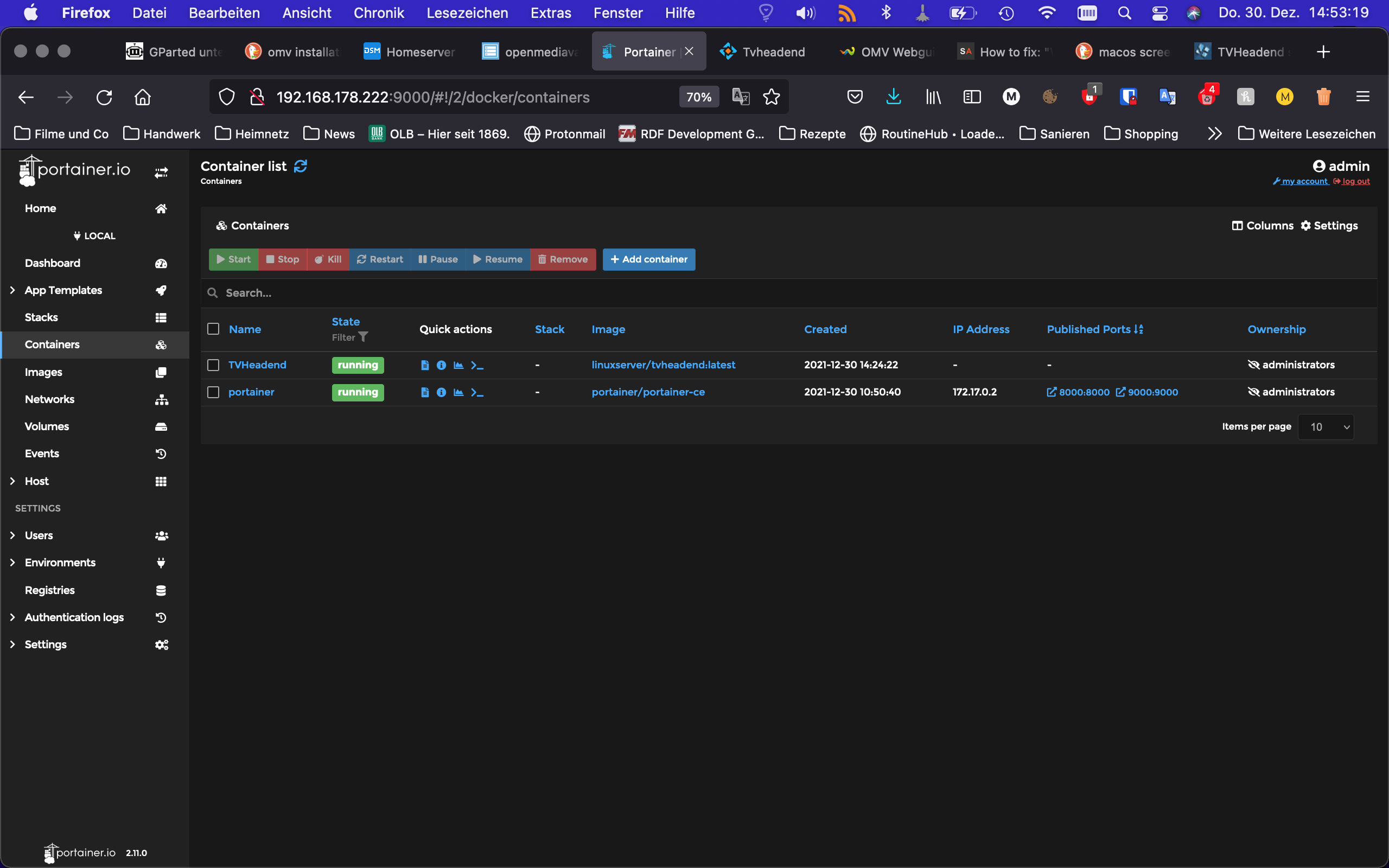This screenshot has height=868, width=1389.
Task: Open Firefox application hamburger menu
Action: [x=1362, y=97]
